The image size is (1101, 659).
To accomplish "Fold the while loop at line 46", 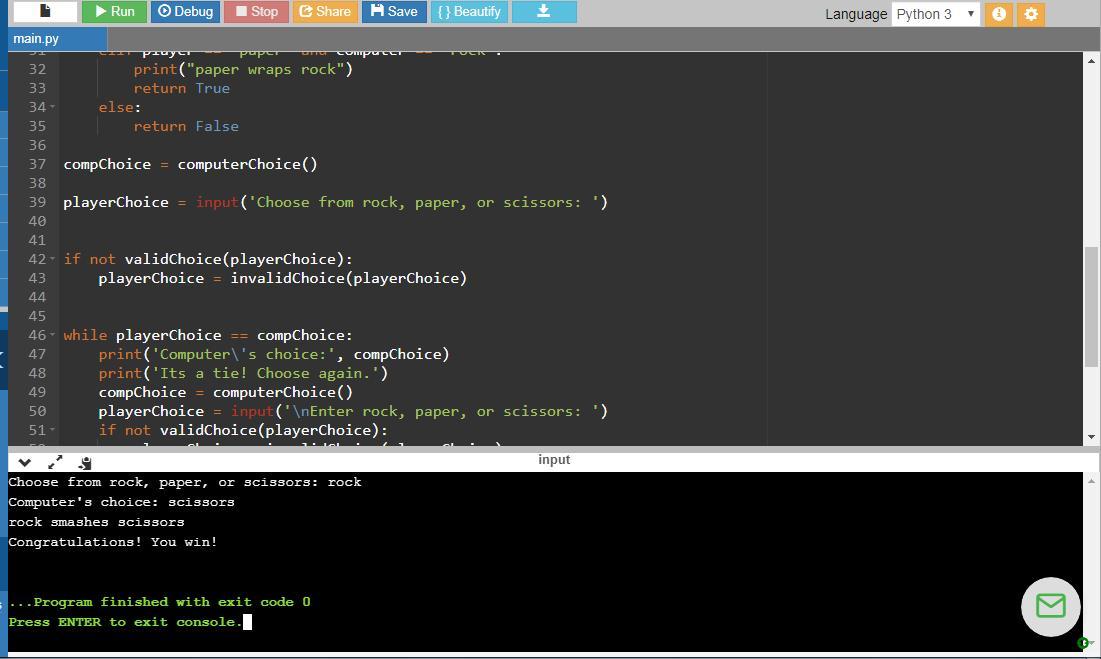I will click(x=52, y=335).
